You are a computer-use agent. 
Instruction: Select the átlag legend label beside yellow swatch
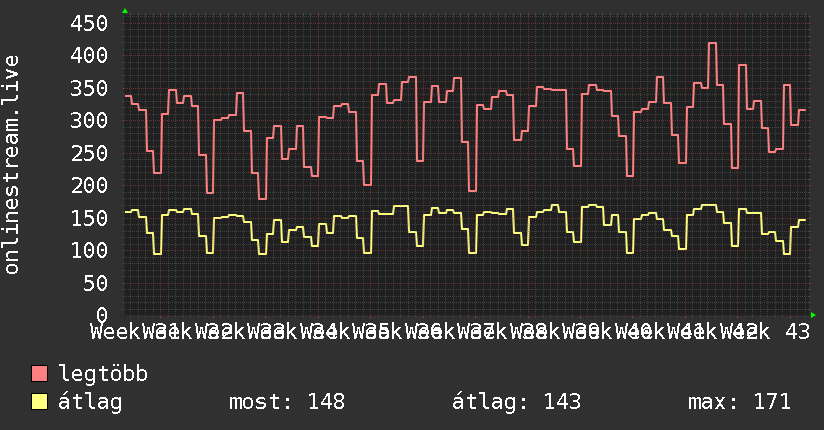(x=90, y=402)
